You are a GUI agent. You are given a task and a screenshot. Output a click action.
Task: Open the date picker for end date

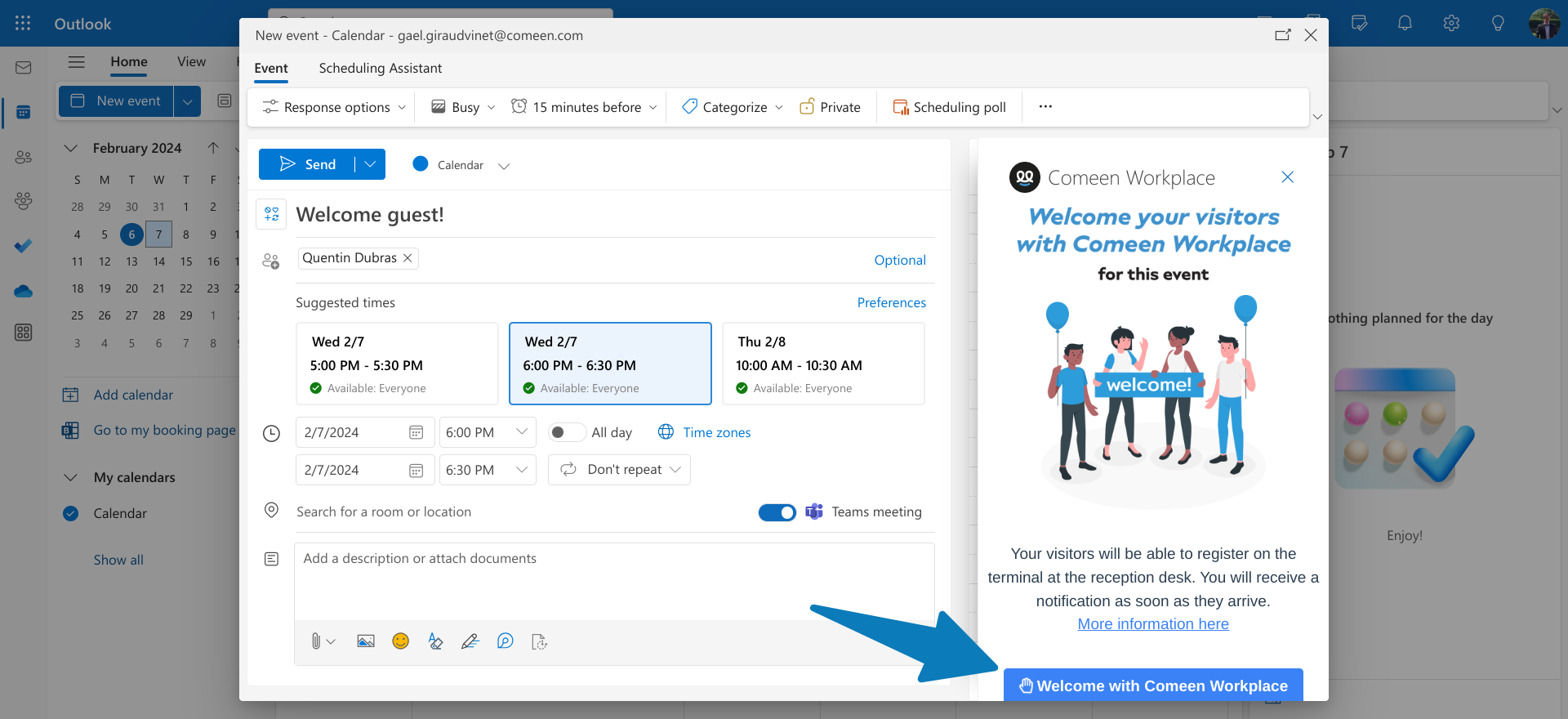pos(416,470)
